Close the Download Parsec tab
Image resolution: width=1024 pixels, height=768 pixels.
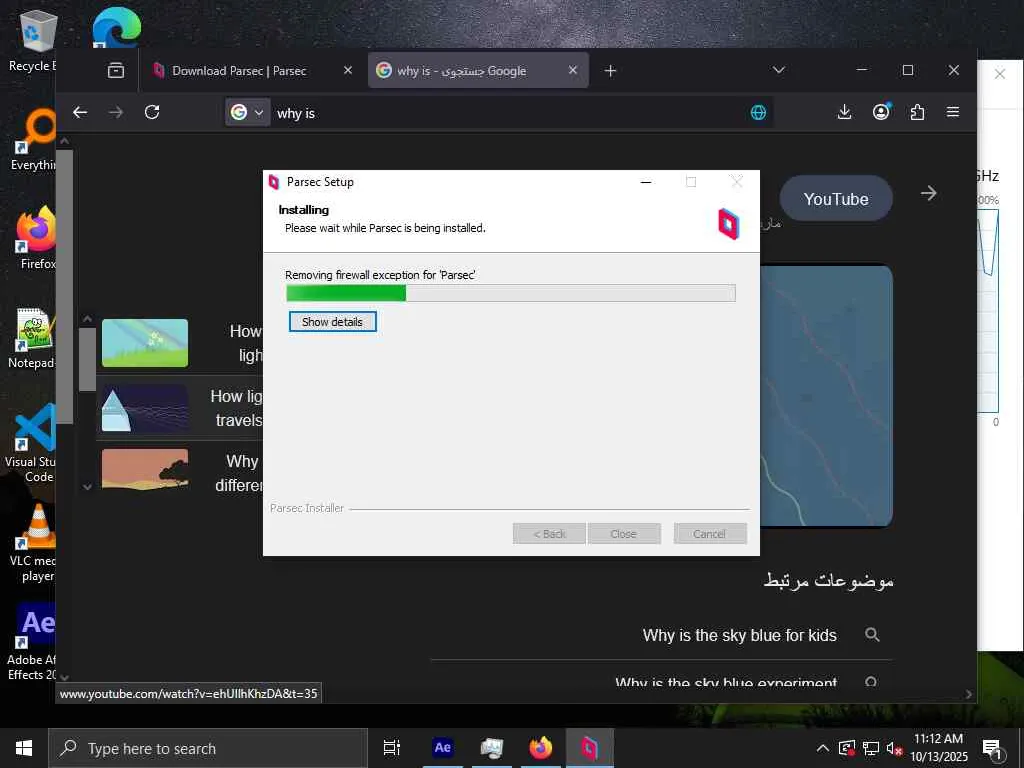(x=348, y=70)
